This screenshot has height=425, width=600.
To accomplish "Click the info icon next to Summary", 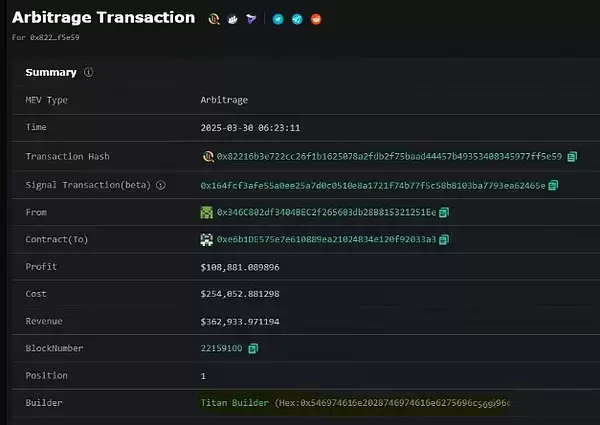I will pos(89,73).
